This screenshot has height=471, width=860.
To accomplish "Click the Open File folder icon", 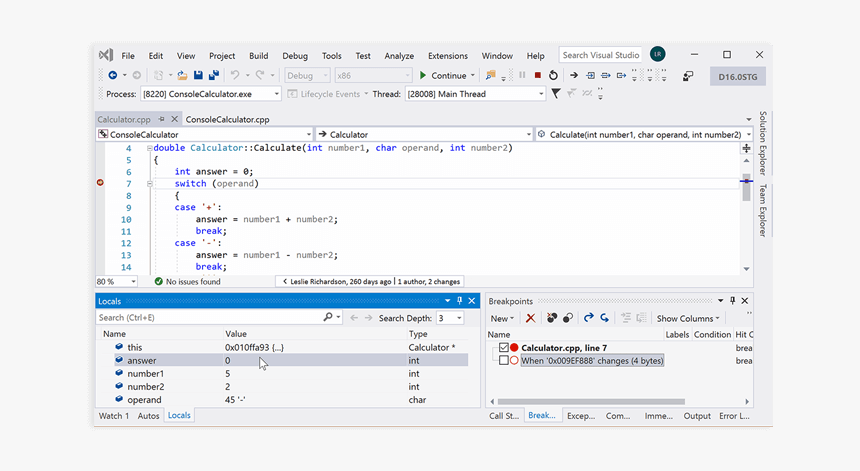I will 184,75.
